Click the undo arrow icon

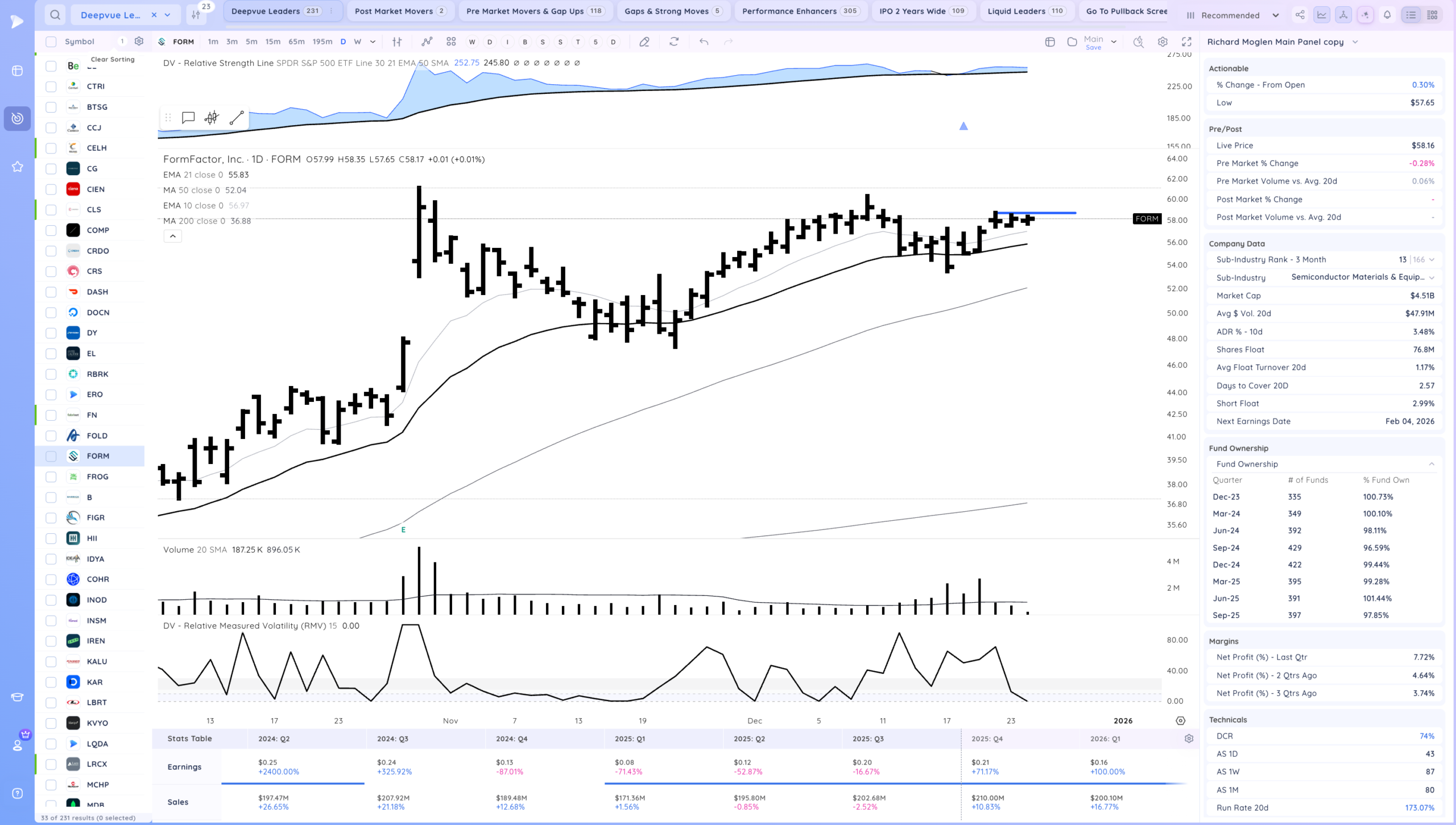coord(704,42)
